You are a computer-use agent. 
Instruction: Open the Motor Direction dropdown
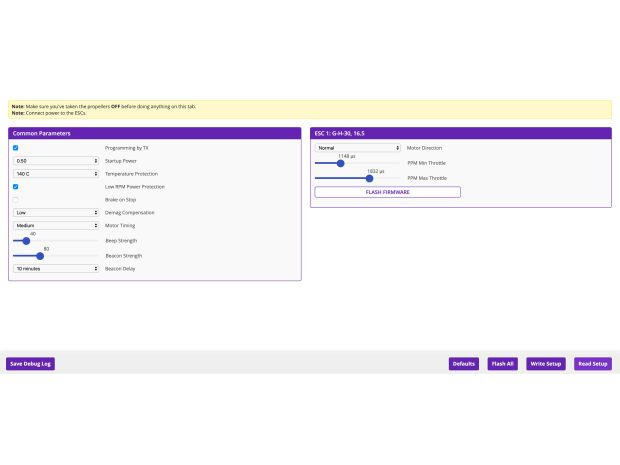coord(357,148)
